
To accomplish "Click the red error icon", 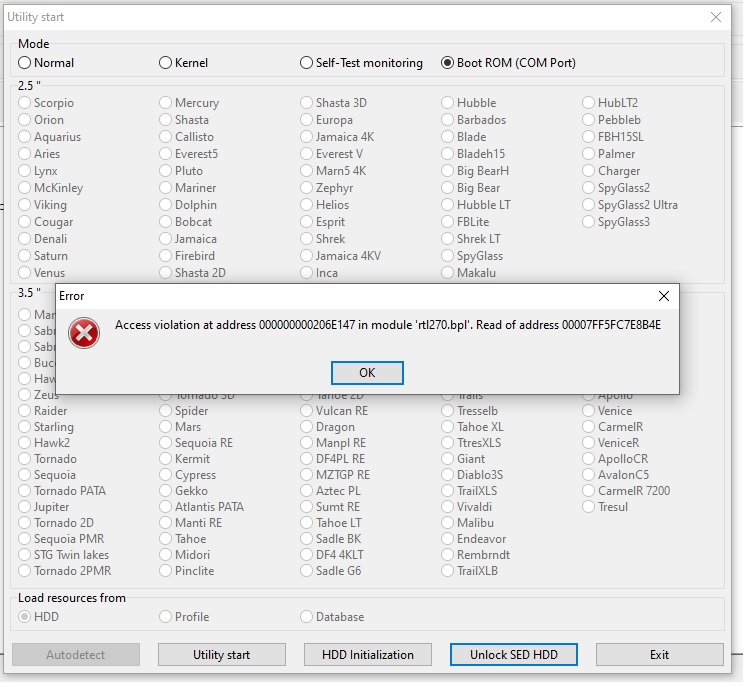I will (84, 334).
